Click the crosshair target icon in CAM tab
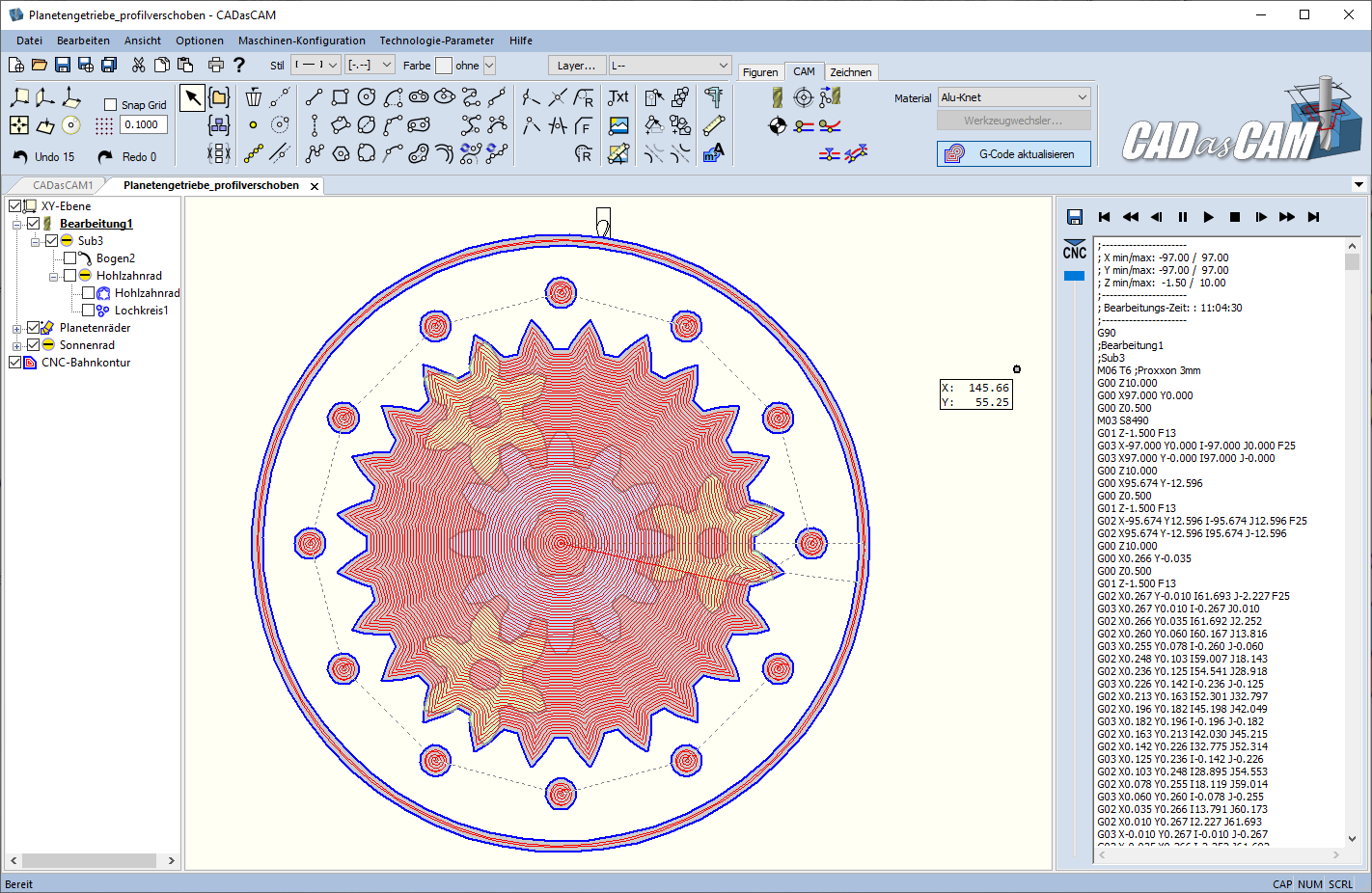The image size is (1372, 893). coord(803,97)
